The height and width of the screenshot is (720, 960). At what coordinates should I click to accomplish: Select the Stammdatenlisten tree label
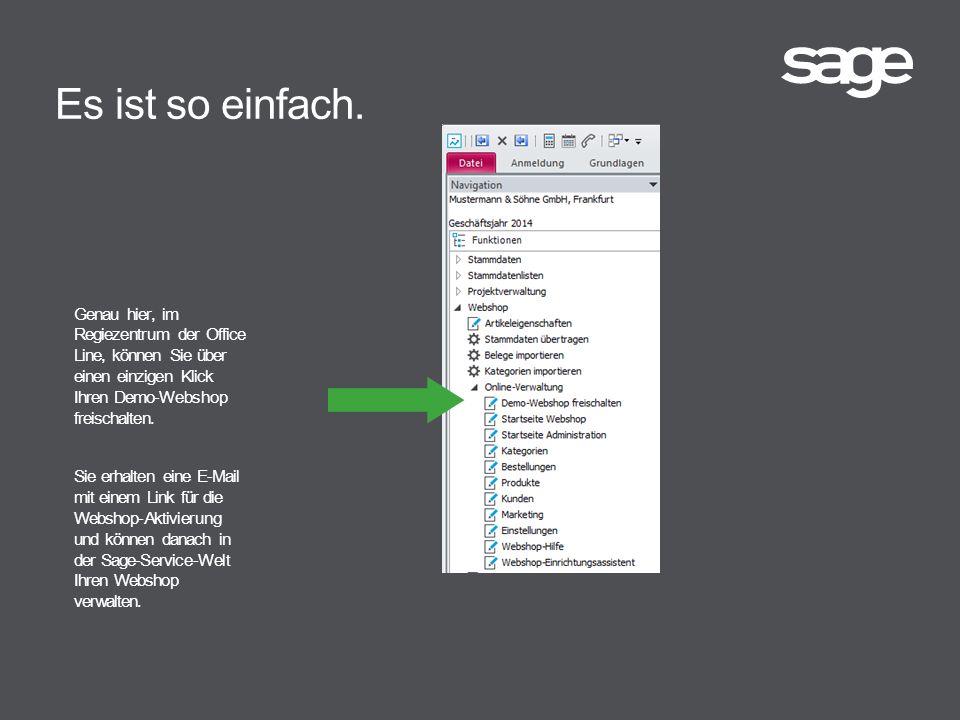(505, 276)
